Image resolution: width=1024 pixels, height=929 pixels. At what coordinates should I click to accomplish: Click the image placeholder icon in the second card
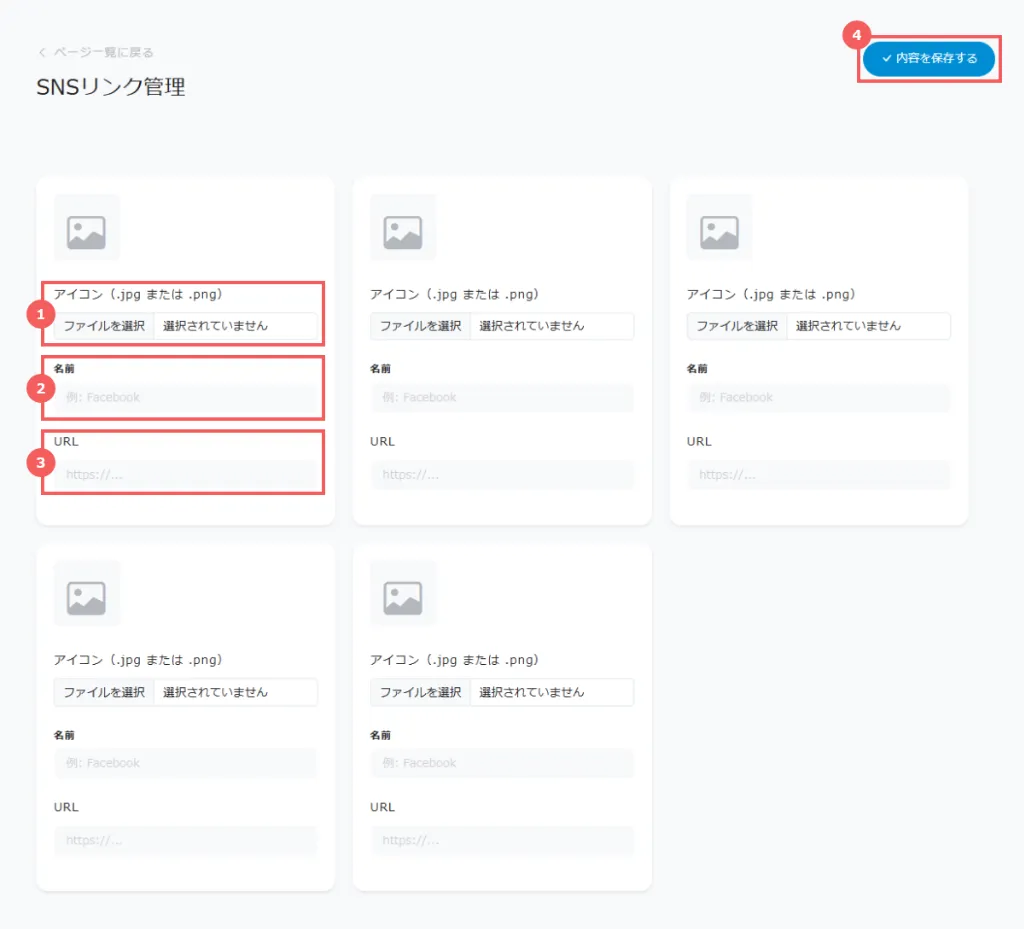[x=403, y=228]
